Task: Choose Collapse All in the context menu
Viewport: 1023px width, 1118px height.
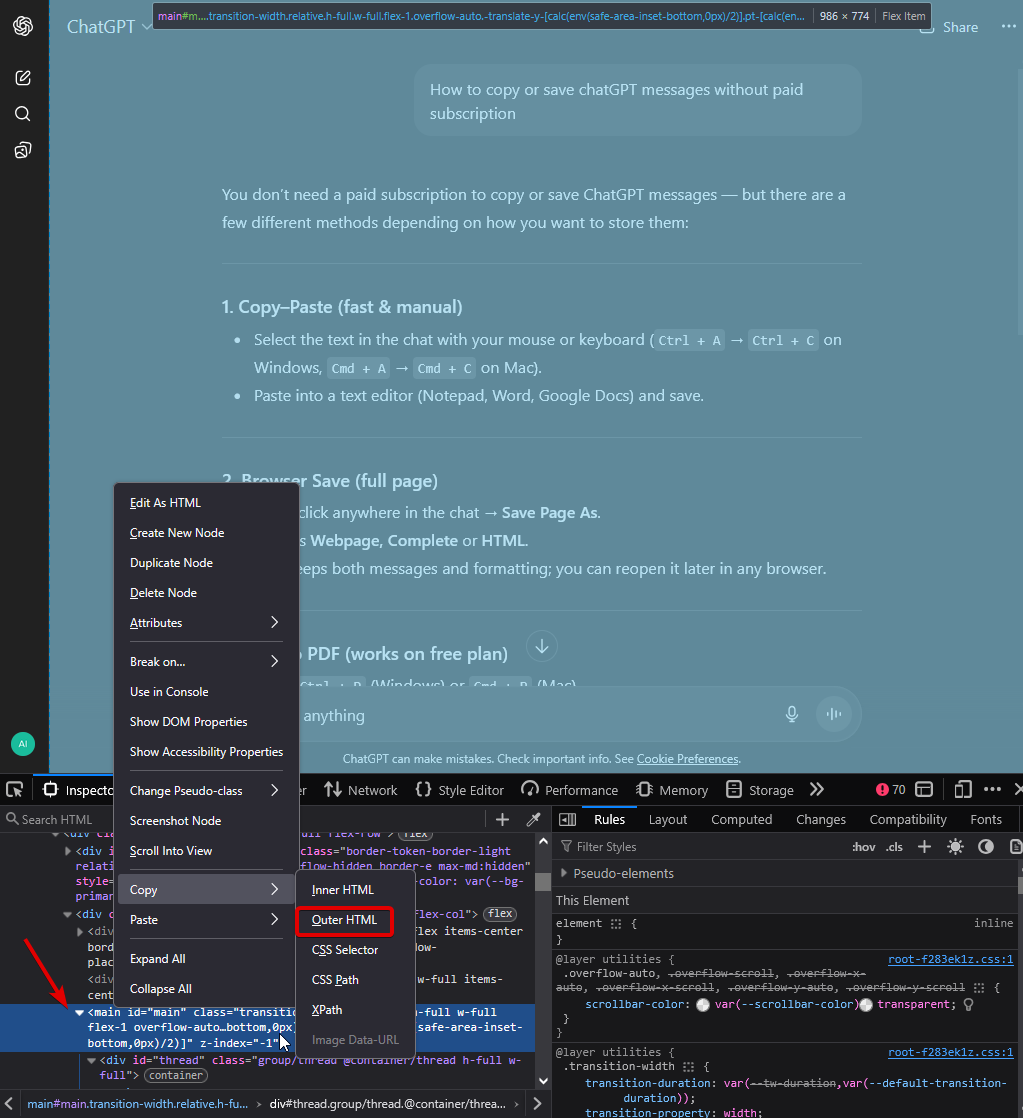Action: point(205,989)
